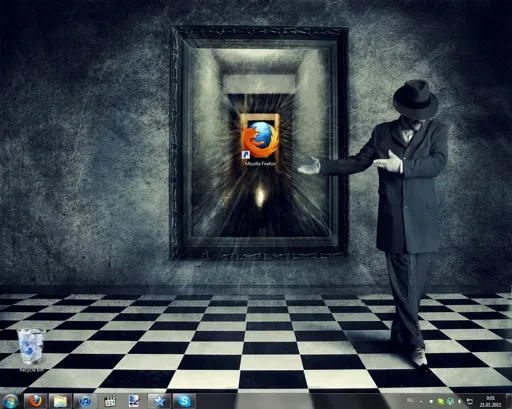Viewport: 512px width, 409px height.
Task: Open the Windows Explorer folder in taskbar
Action: point(60,401)
